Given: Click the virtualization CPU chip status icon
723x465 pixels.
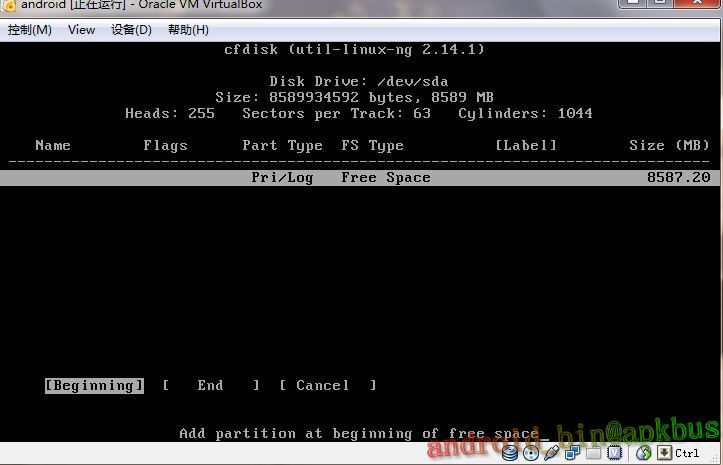Looking at the screenshot, I should pyautogui.click(x=614, y=453).
